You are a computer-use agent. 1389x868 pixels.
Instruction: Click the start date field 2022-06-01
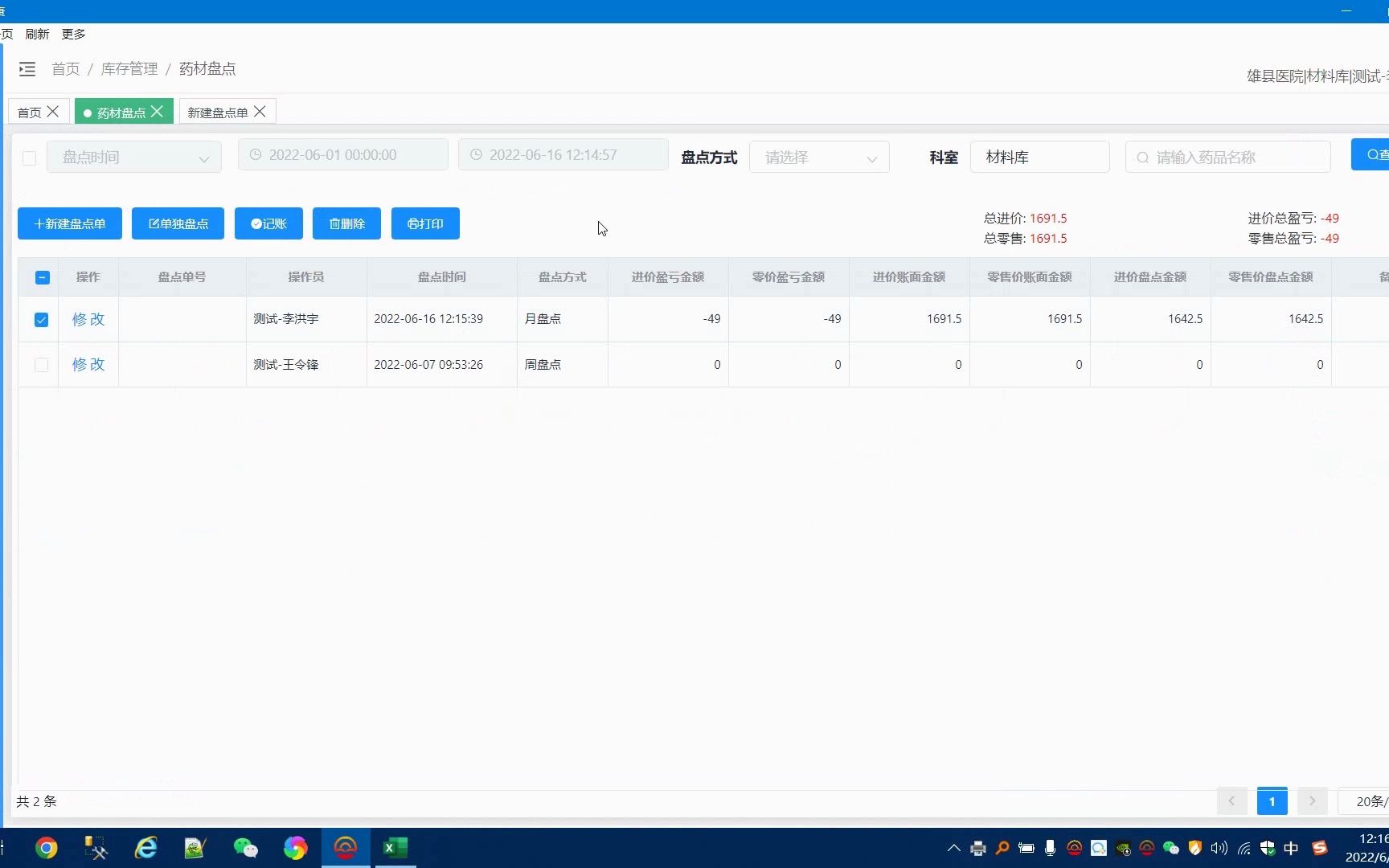(343, 155)
